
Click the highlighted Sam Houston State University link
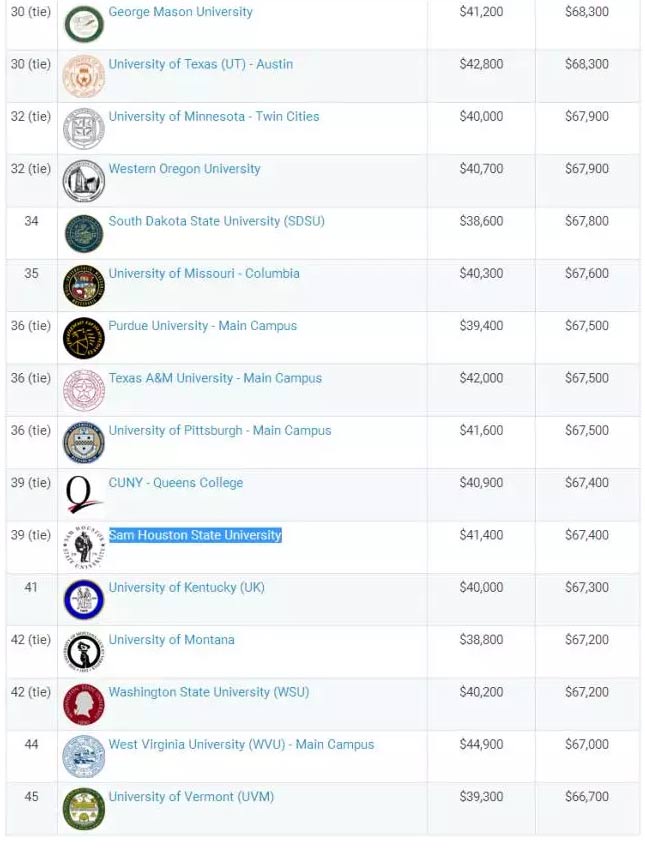[x=195, y=535]
